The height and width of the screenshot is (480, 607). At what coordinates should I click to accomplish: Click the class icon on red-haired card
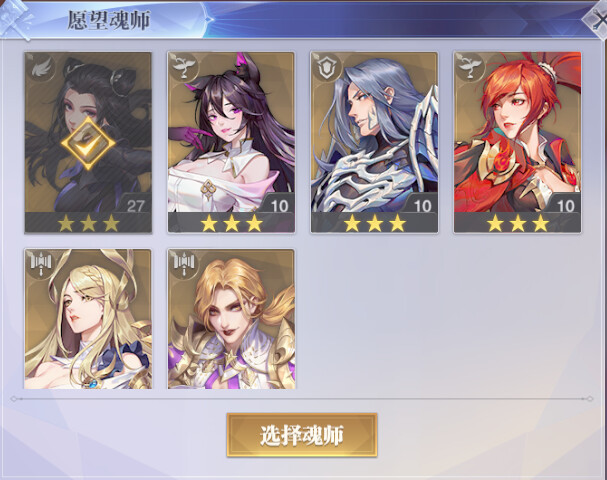click(470, 68)
